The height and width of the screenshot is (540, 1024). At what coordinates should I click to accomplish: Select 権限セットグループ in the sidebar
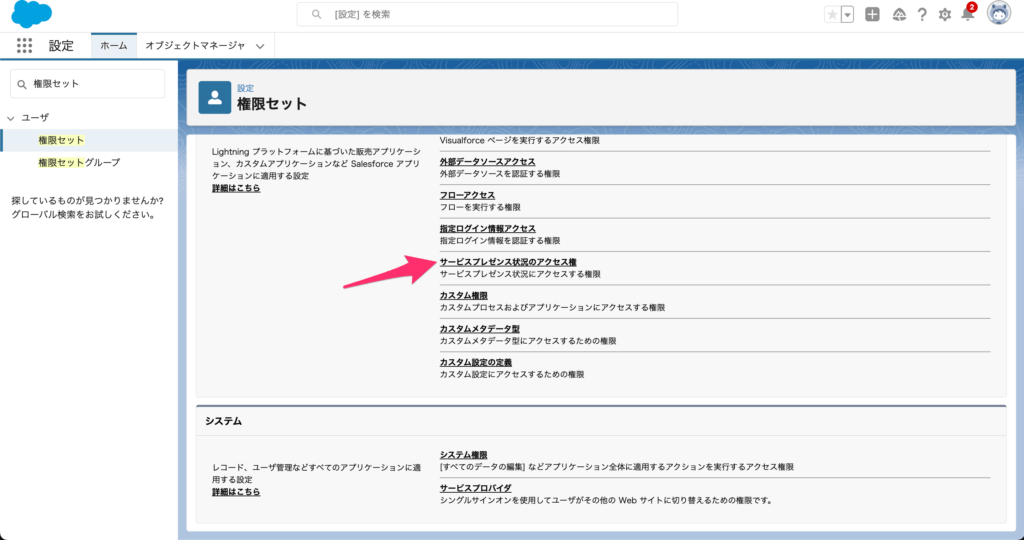point(79,162)
